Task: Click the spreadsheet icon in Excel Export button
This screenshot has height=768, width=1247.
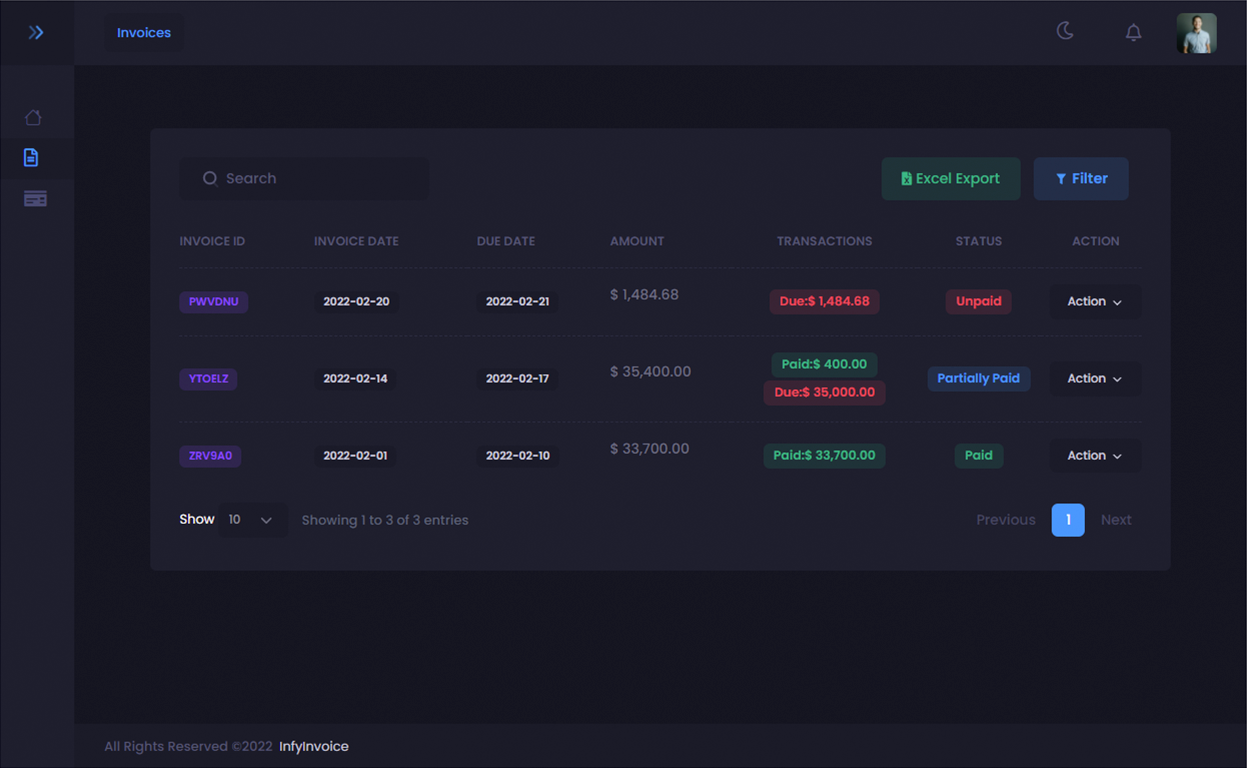Action: coord(906,178)
